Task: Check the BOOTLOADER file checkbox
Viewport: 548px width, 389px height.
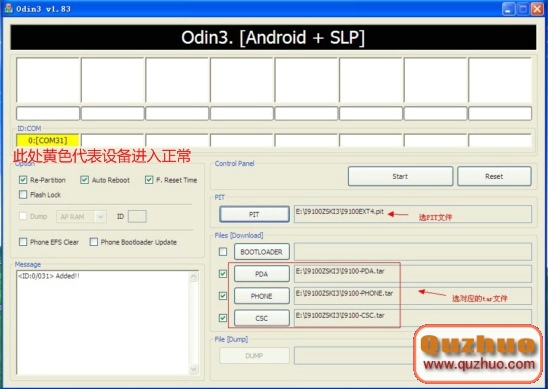Action: 223,252
